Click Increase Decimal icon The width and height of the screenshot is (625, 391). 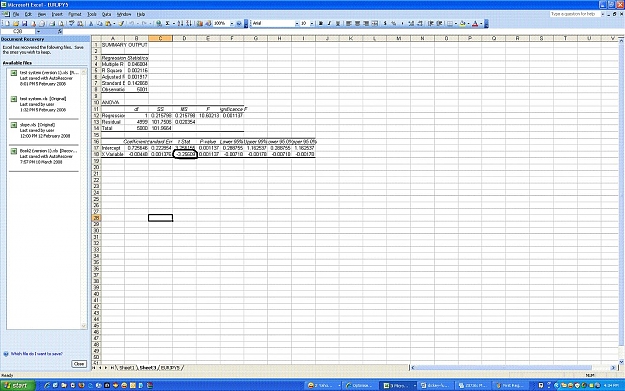(411, 24)
